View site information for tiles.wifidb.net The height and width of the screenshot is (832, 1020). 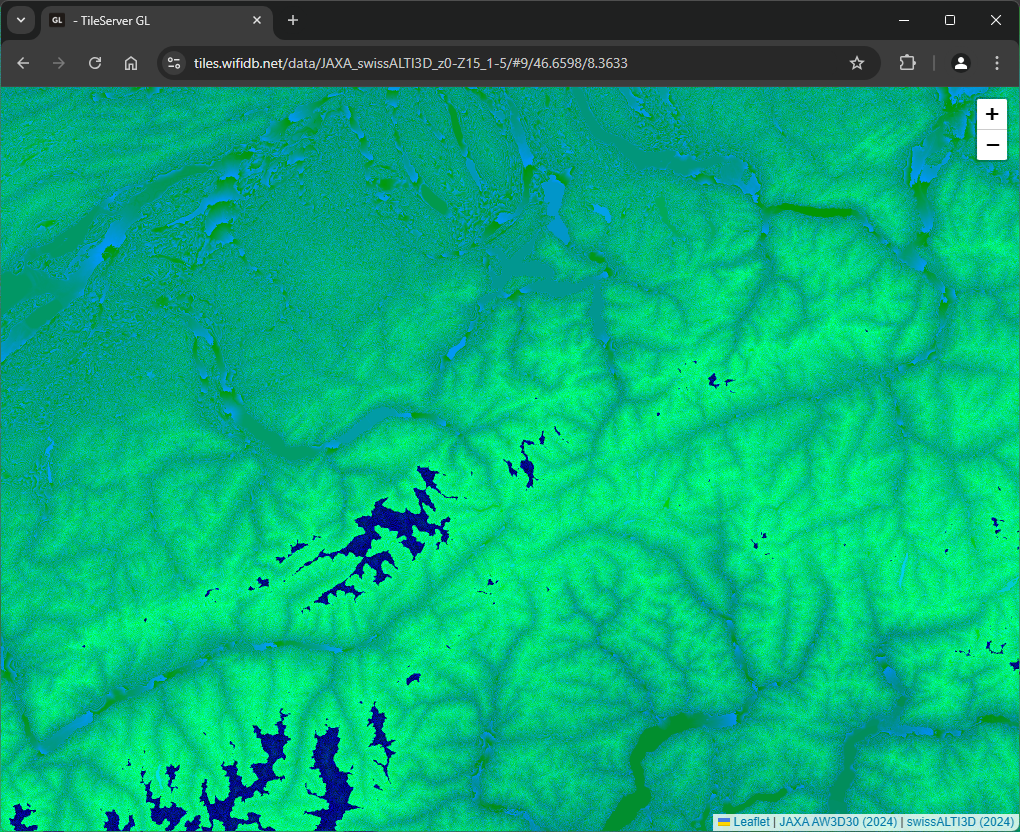[x=174, y=63]
